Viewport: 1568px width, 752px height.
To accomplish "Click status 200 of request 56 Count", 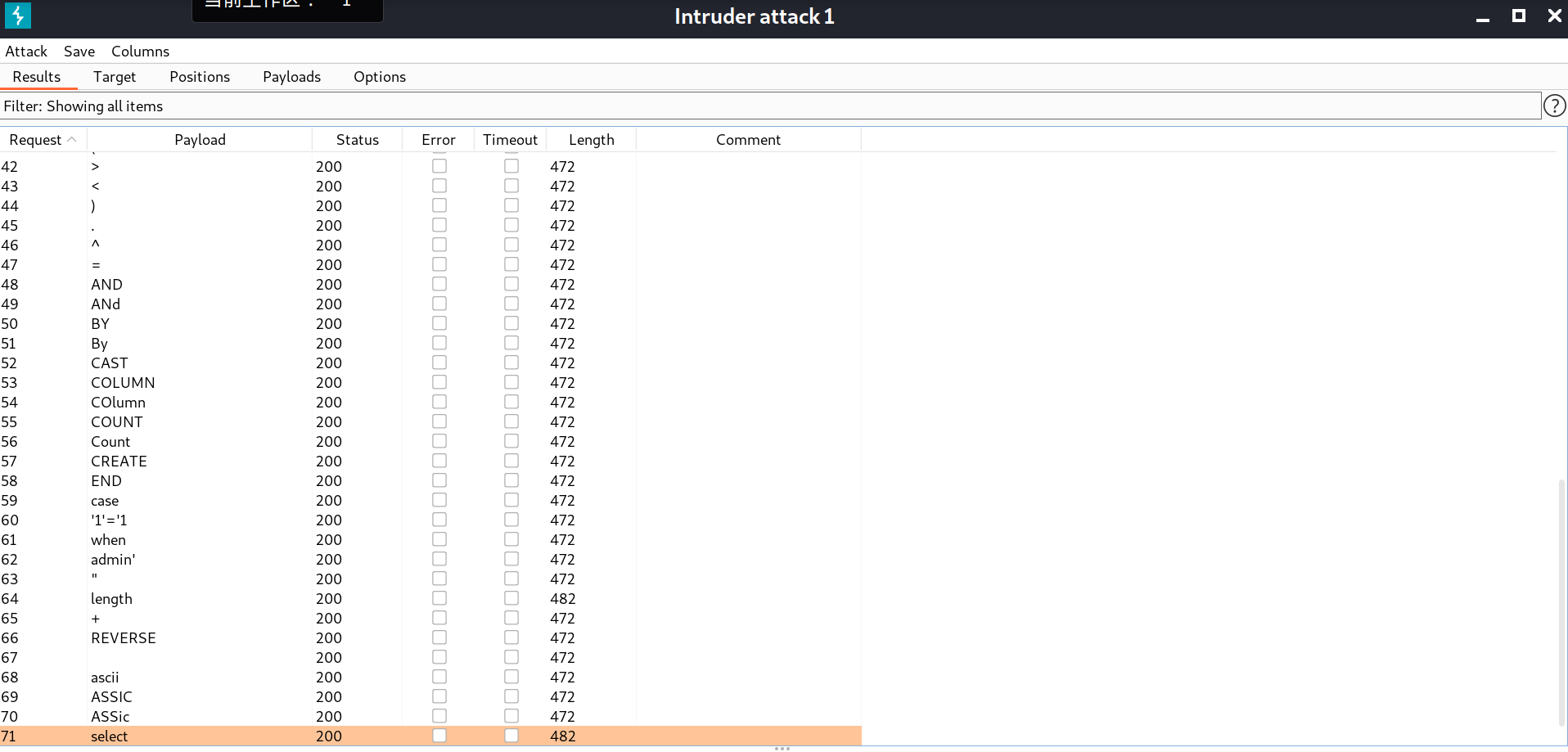I will pyautogui.click(x=329, y=441).
